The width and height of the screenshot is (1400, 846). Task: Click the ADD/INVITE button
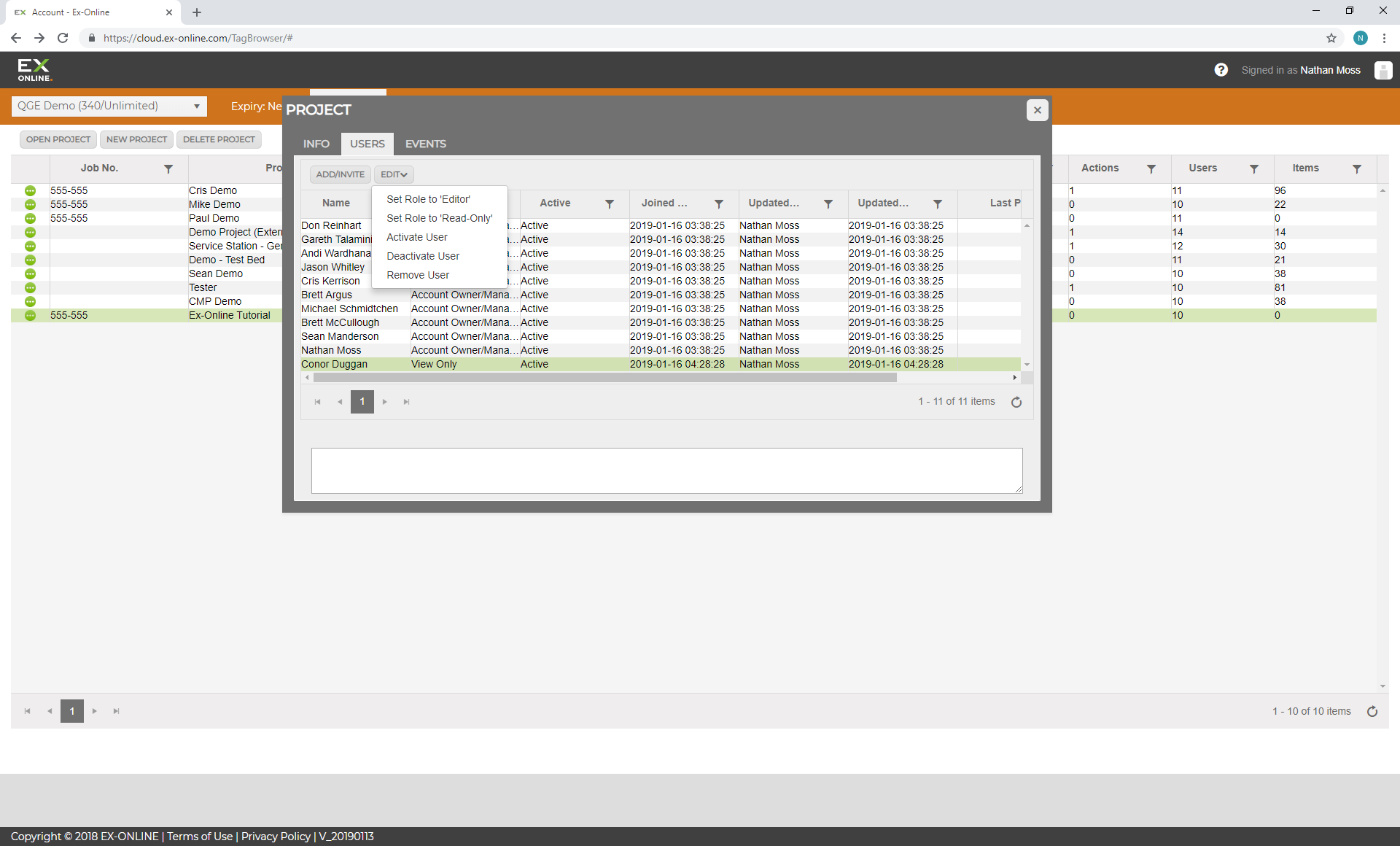click(x=340, y=174)
